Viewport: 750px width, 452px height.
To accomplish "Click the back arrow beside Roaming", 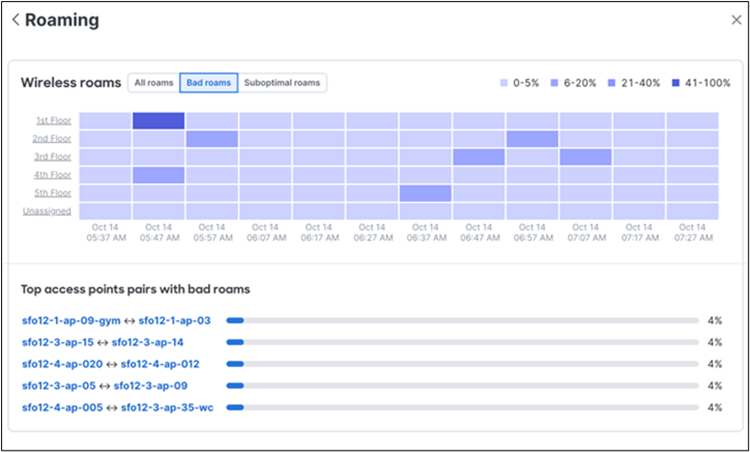I will [x=16, y=20].
